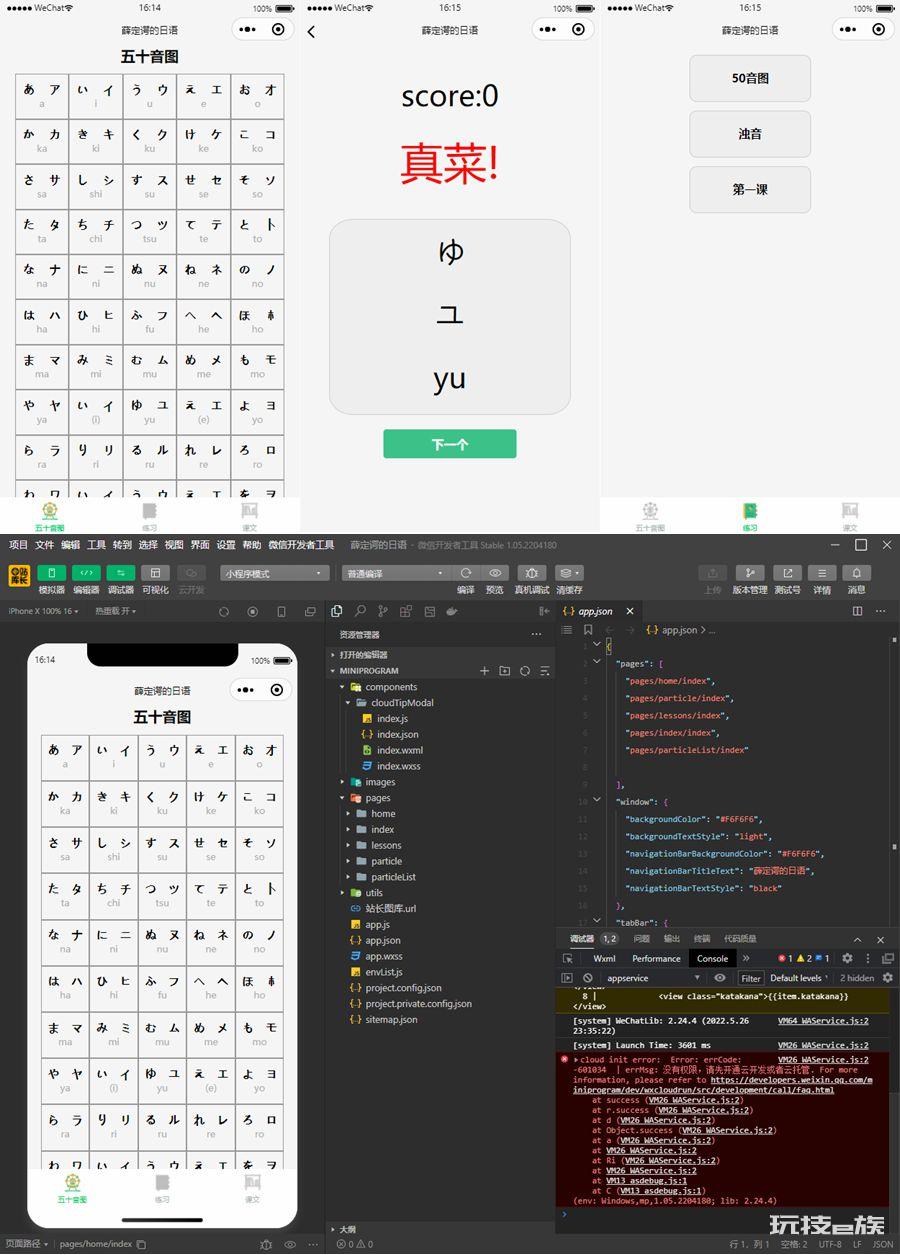Open the 文件 menu

click(x=44, y=545)
